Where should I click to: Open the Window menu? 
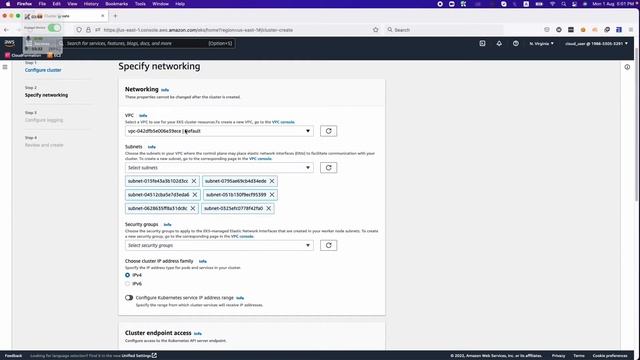(x=160, y=4)
